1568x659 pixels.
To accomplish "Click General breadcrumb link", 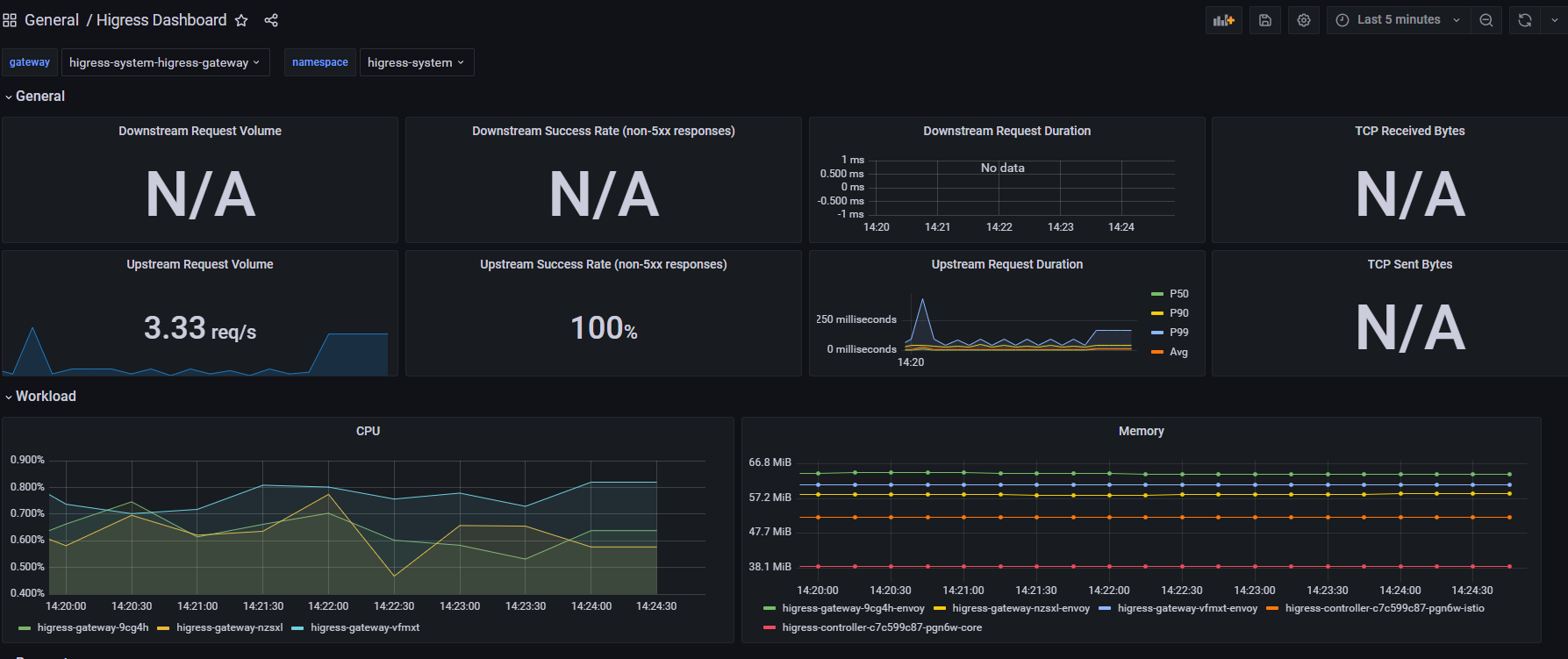I will tap(52, 20).
